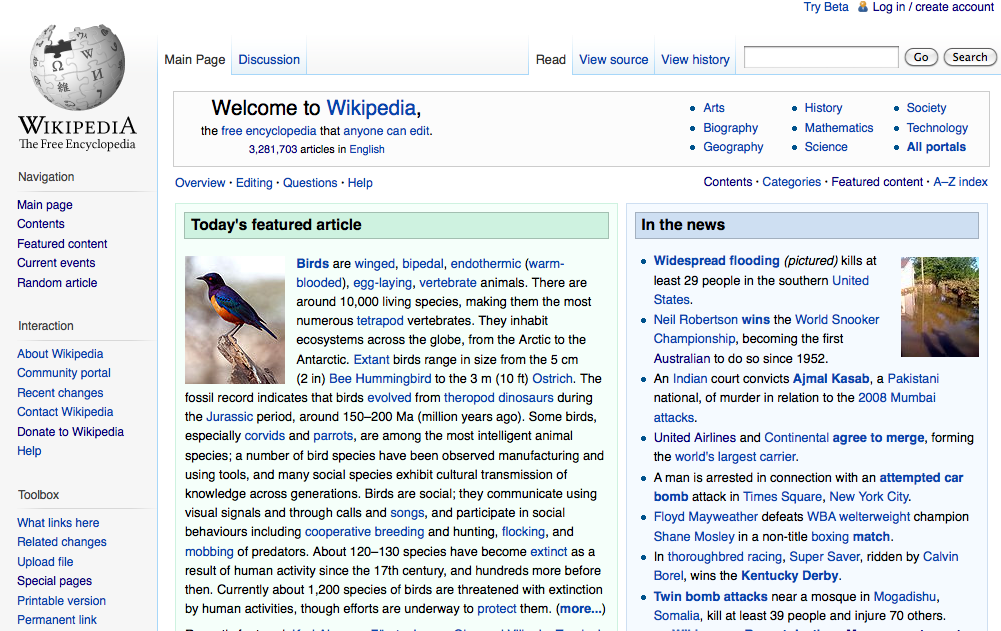Open the A–Z index
Screen dimensions: 1001x631
[x=960, y=182]
